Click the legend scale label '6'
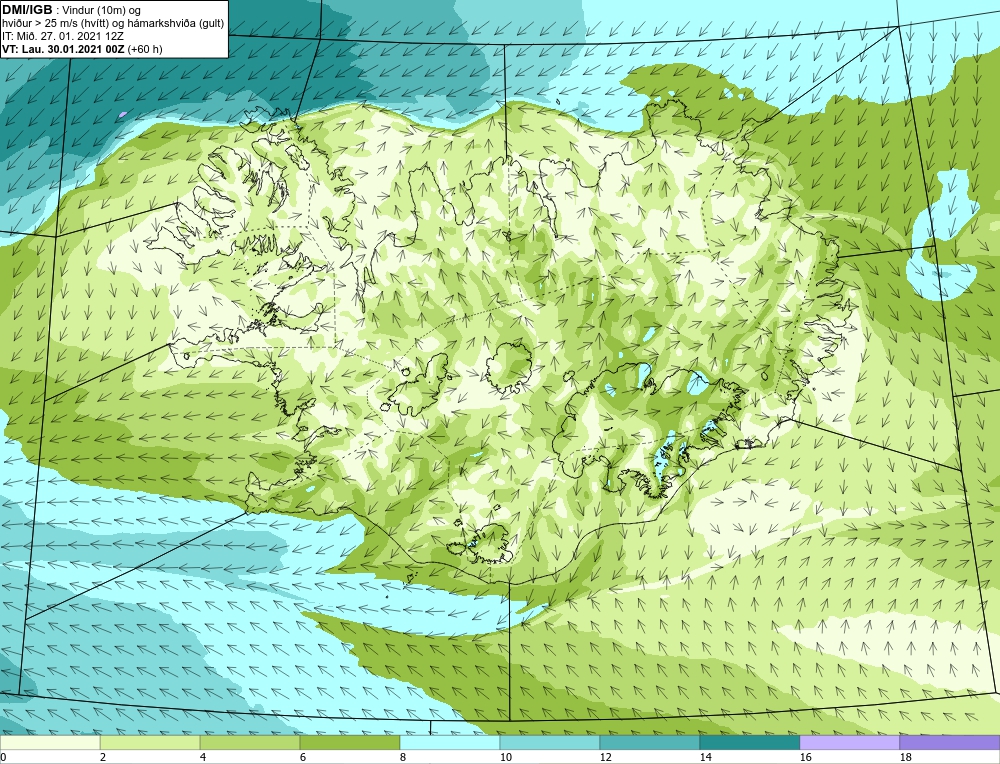 pos(304,757)
